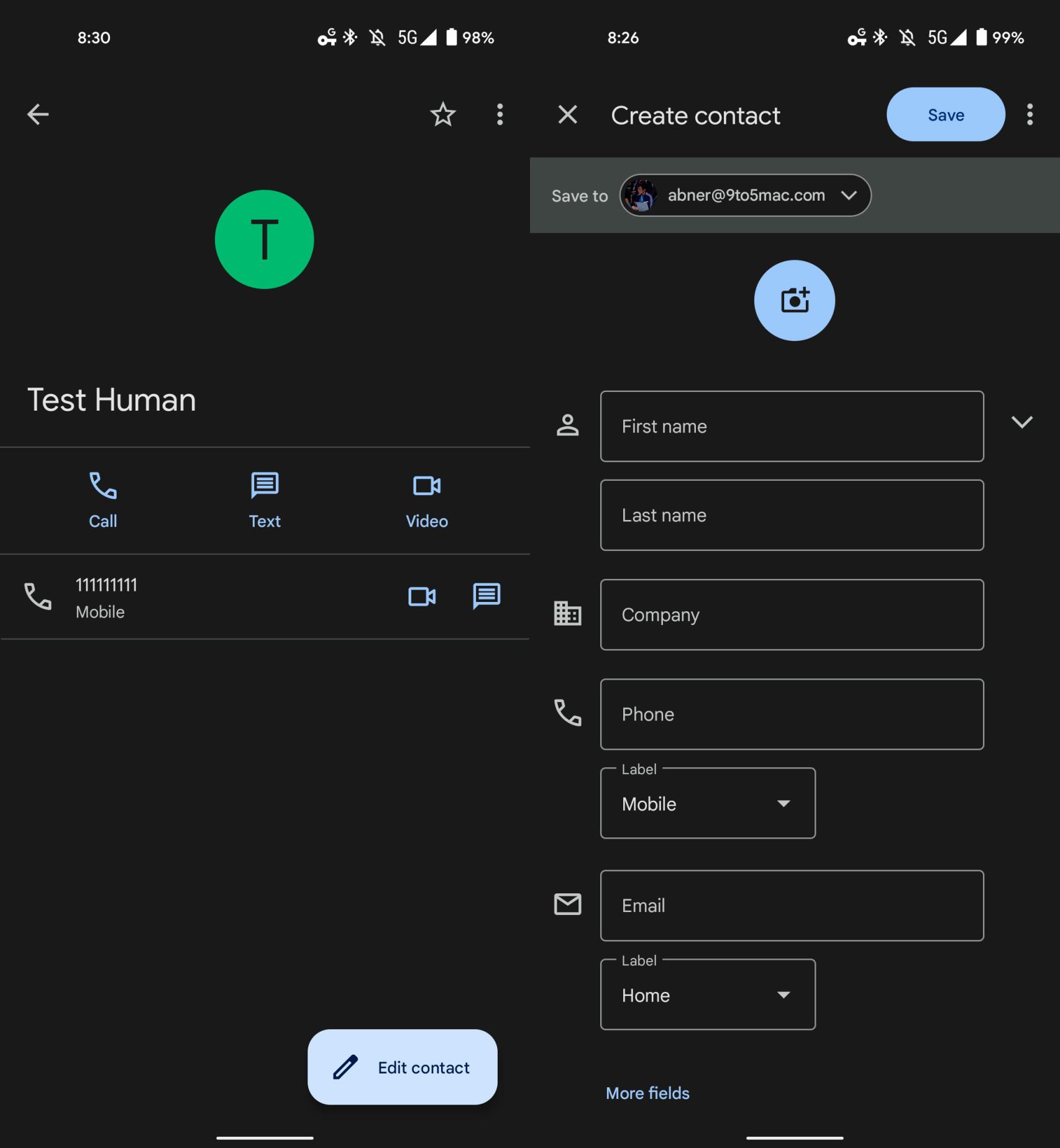This screenshot has width=1060, height=1148.
Task: Open the Mobile phone label dropdown
Action: point(708,803)
